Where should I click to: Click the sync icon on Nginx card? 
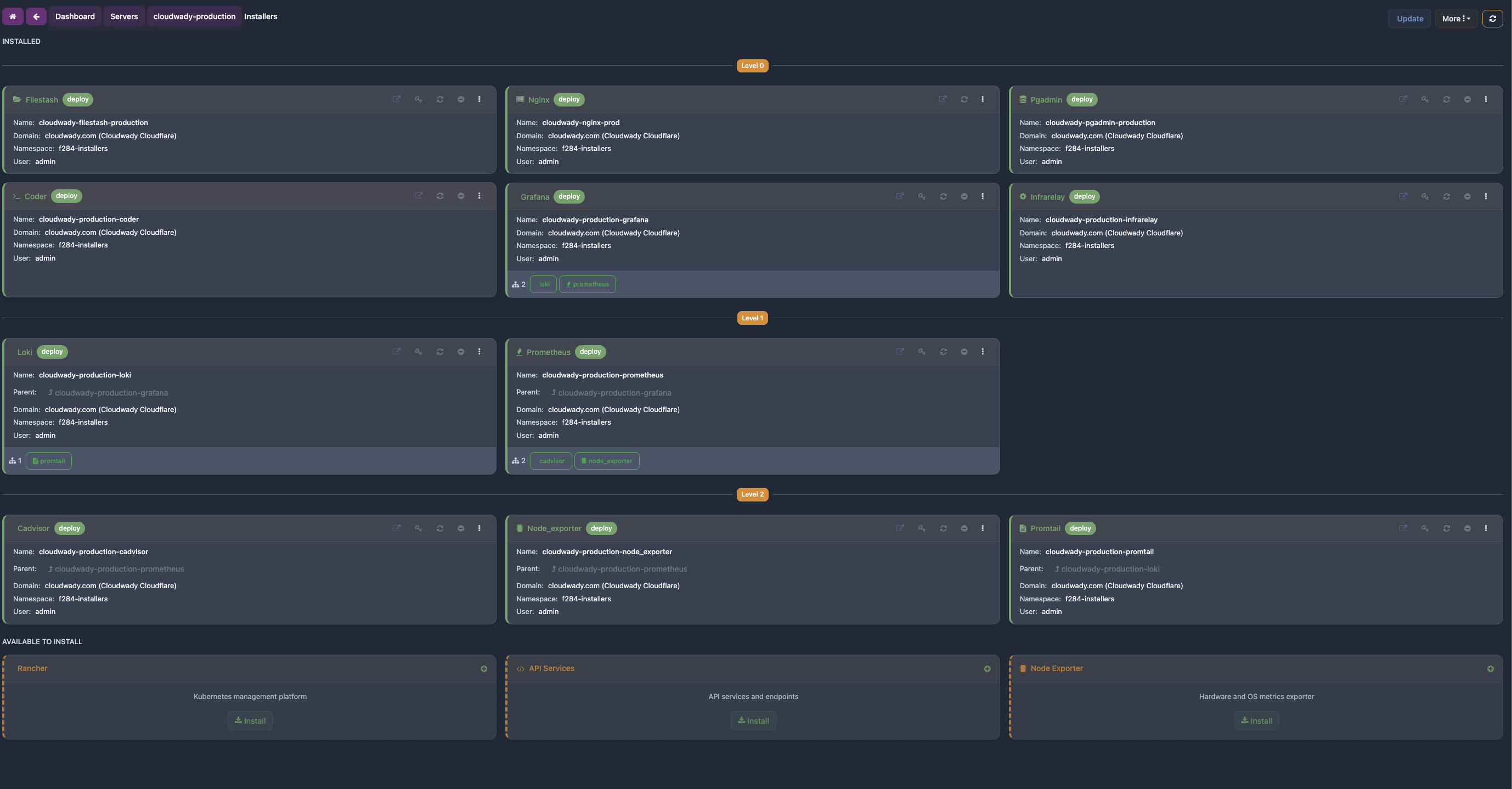[964, 99]
